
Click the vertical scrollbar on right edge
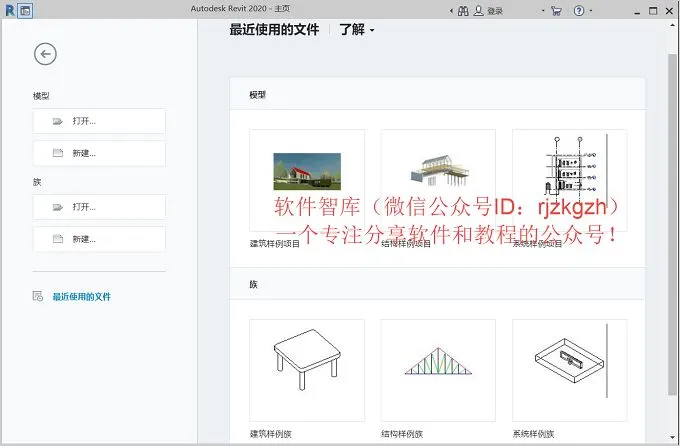(x=672, y=226)
